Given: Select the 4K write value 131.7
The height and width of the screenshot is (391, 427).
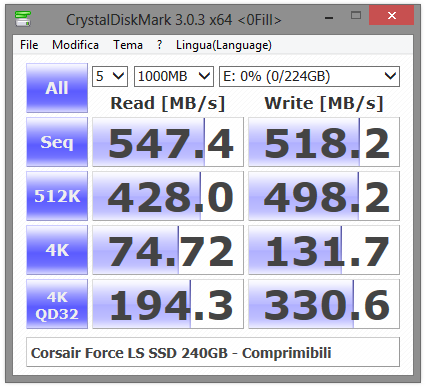Looking at the screenshot, I should tap(324, 250).
